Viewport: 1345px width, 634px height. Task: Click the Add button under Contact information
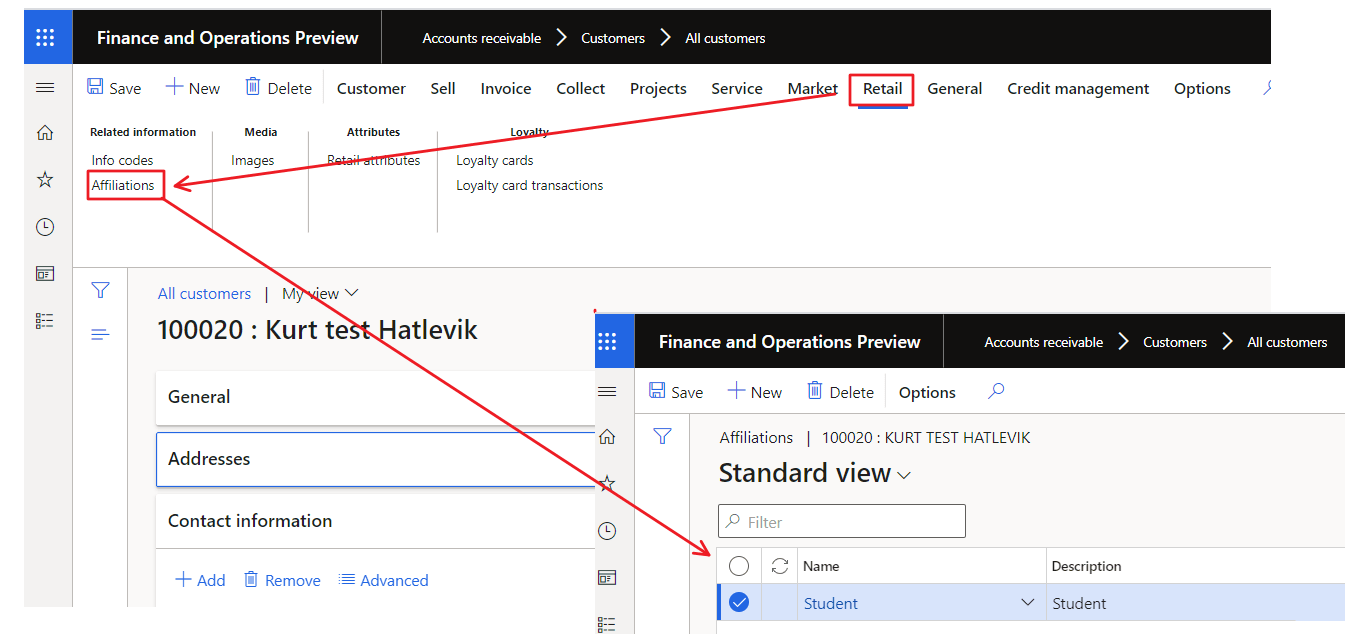pyautogui.click(x=200, y=580)
